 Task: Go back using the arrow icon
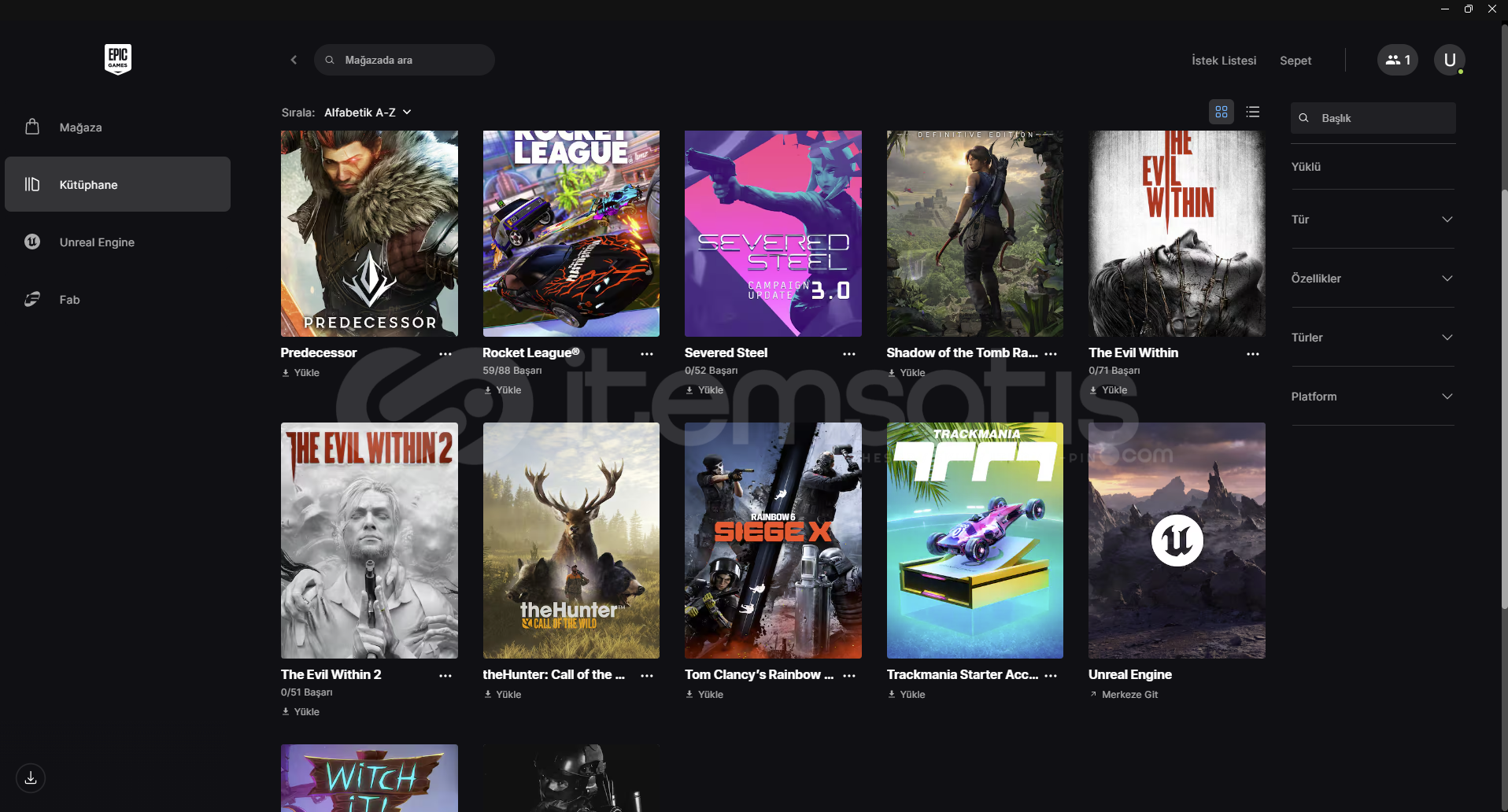294,60
